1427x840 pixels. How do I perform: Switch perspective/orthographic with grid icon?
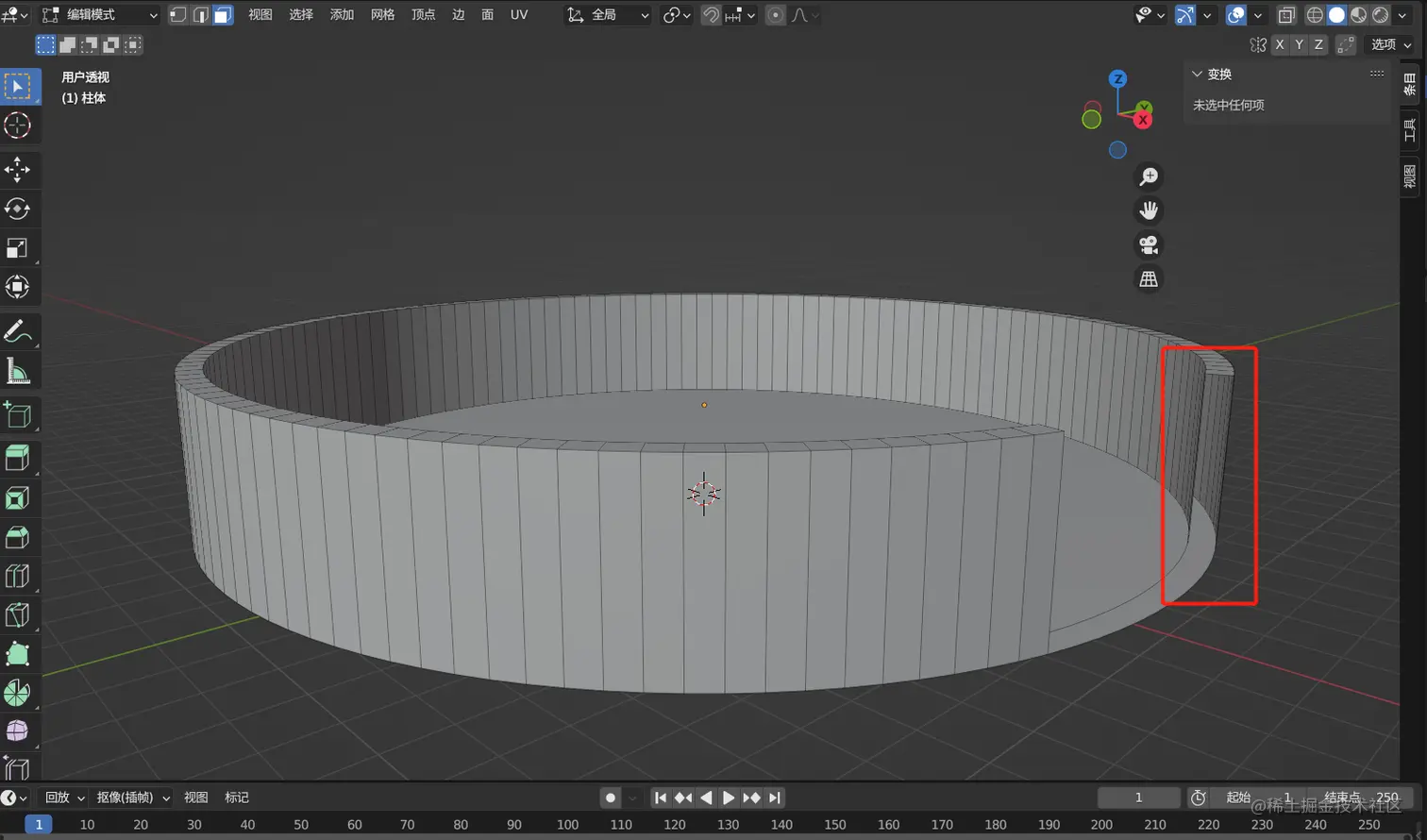pyautogui.click(x=1149, y=278)
